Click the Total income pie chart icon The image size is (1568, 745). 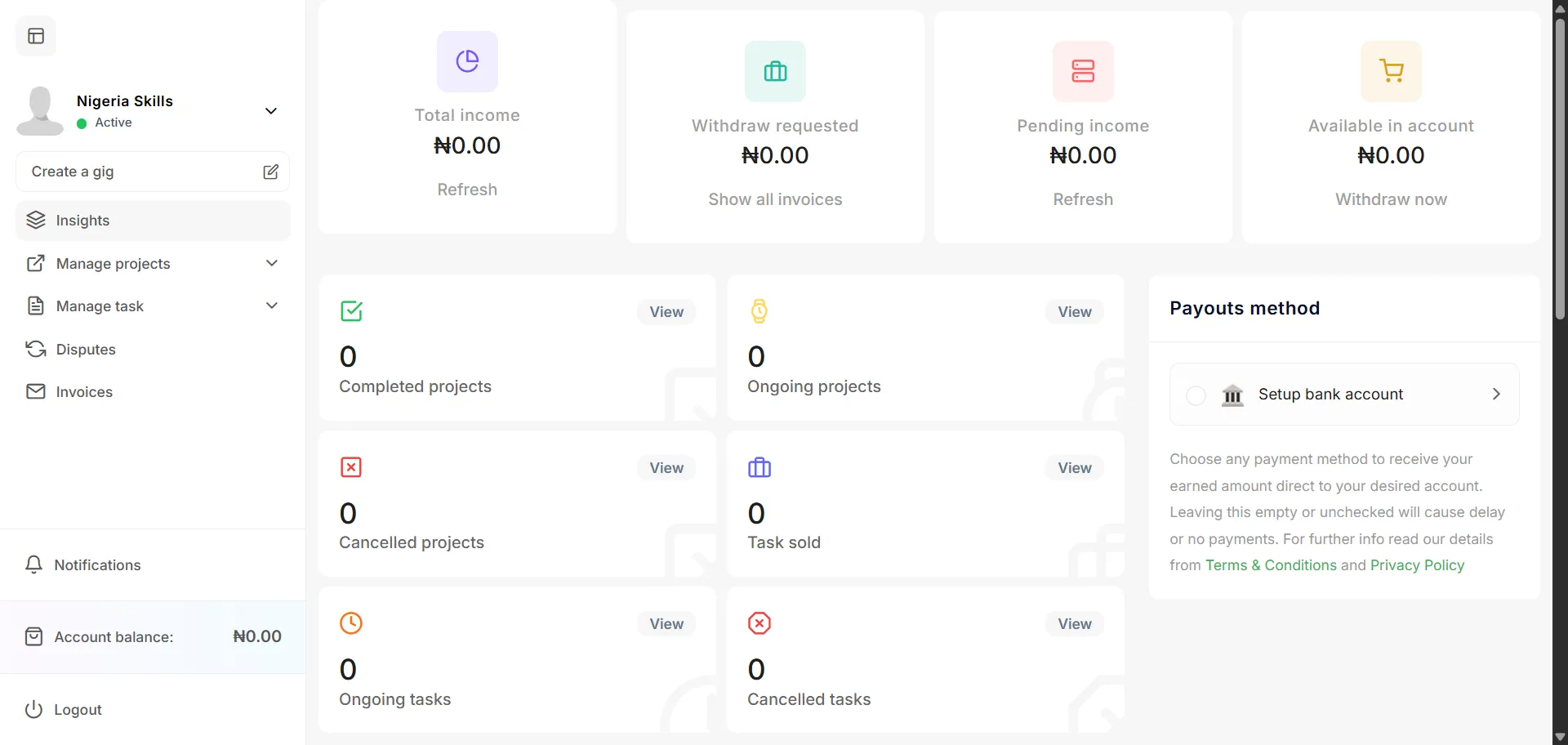point(467,61)
